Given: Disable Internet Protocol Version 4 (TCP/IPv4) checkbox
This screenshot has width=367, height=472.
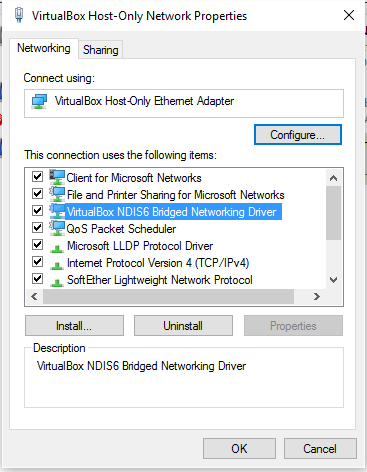Looking at the screenshot, I should (37, 262).
